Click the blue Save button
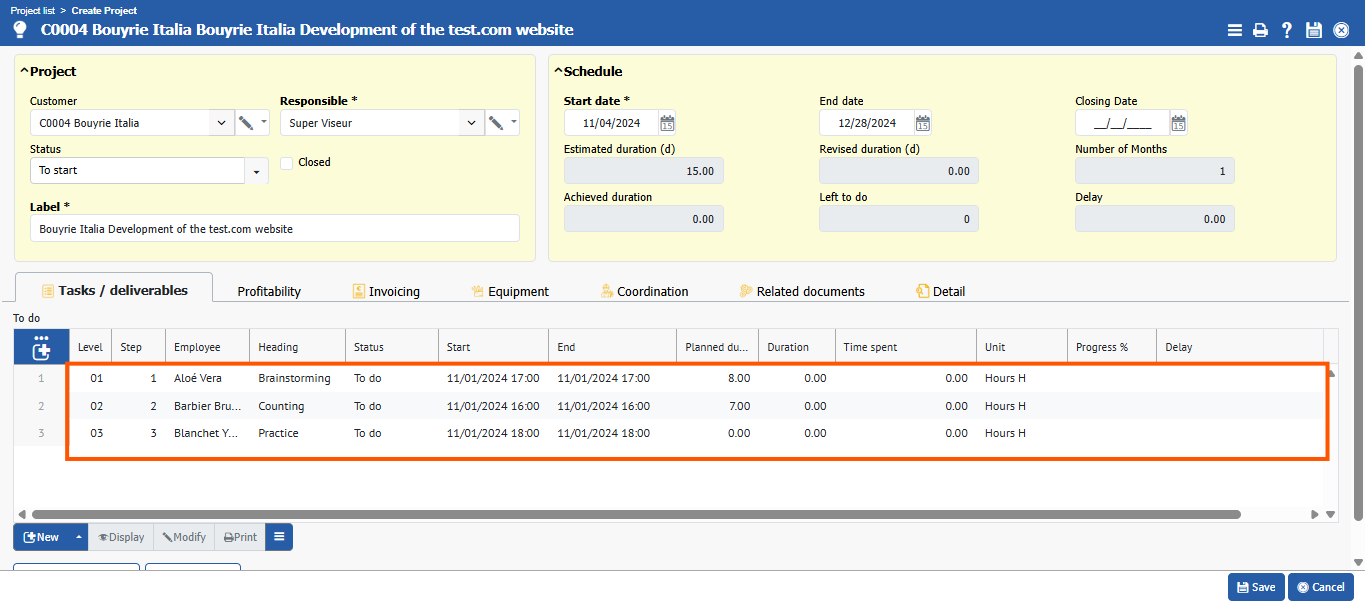 (x=1256, y=587)
